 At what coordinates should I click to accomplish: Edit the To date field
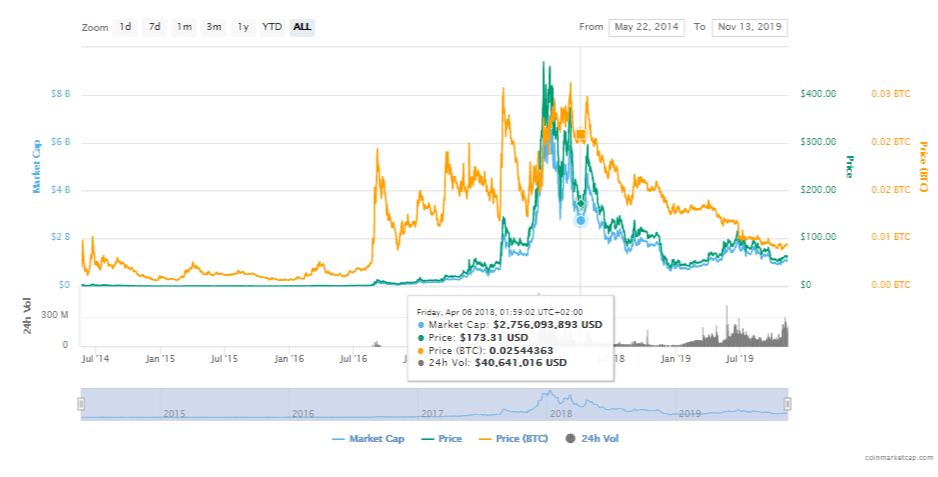pyautogui.click(x=749, y=27)
